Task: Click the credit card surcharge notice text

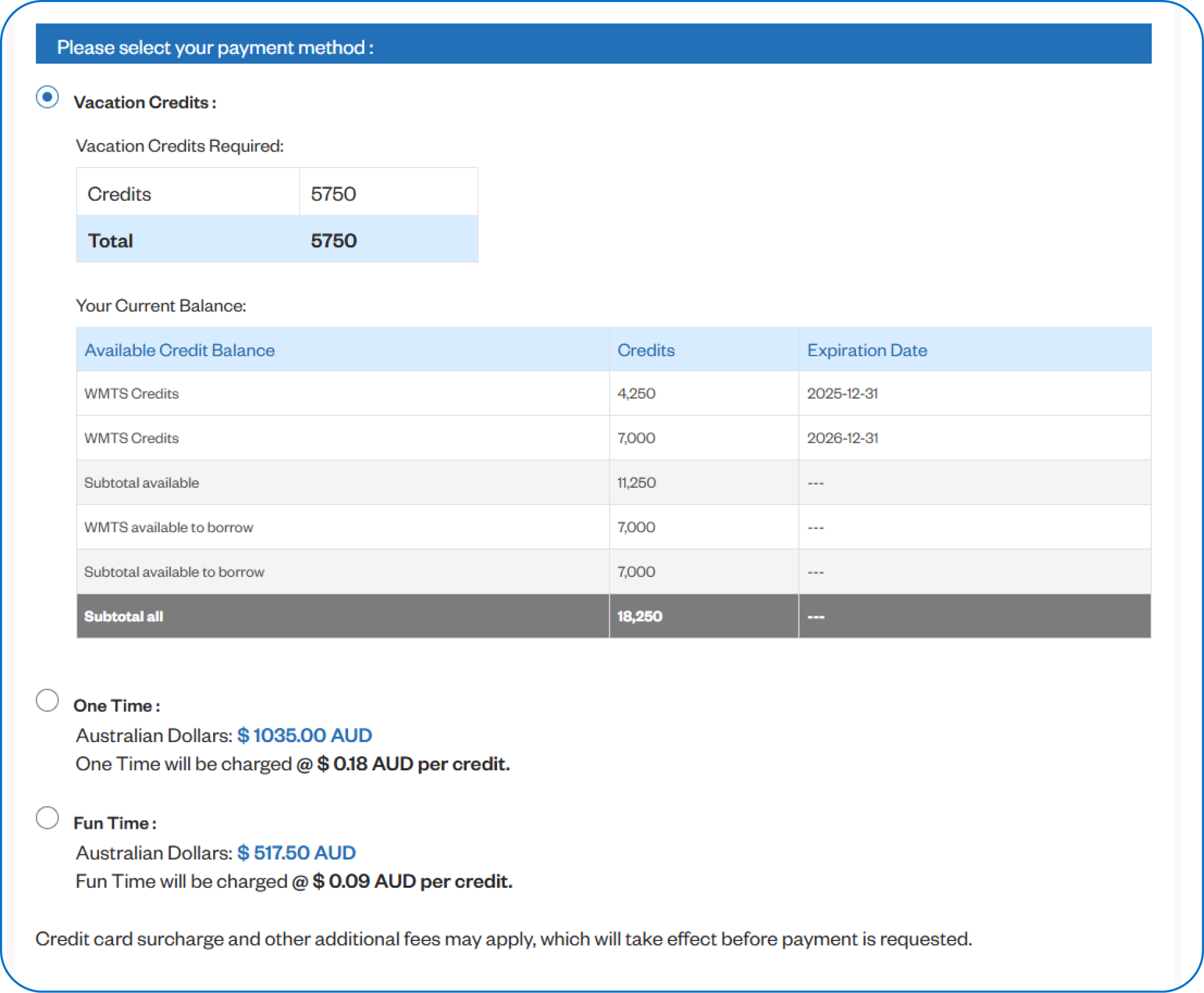Action: click(504, 938)
